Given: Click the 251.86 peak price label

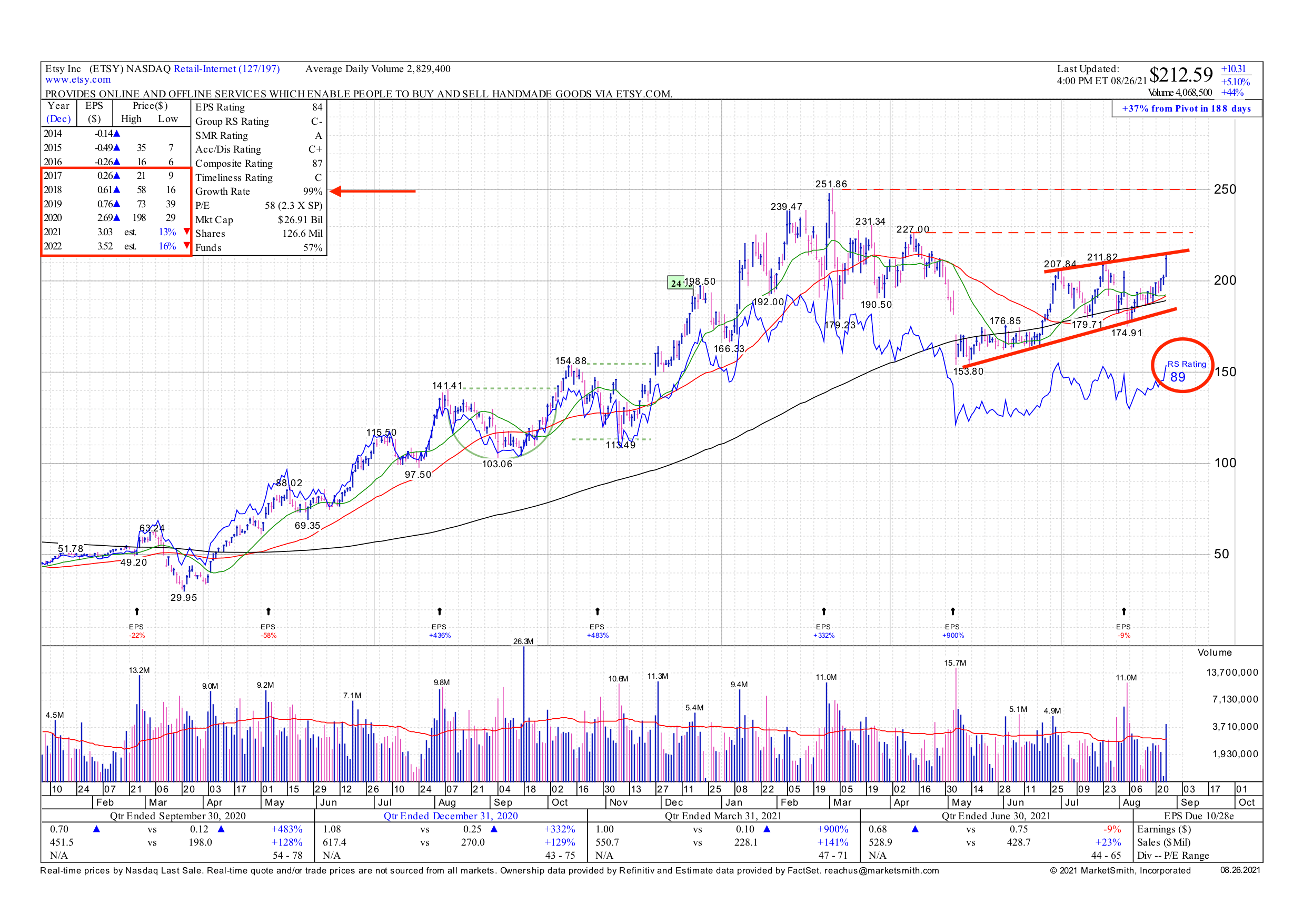Looking at the screenshot, I should click(x=831, y=184).
